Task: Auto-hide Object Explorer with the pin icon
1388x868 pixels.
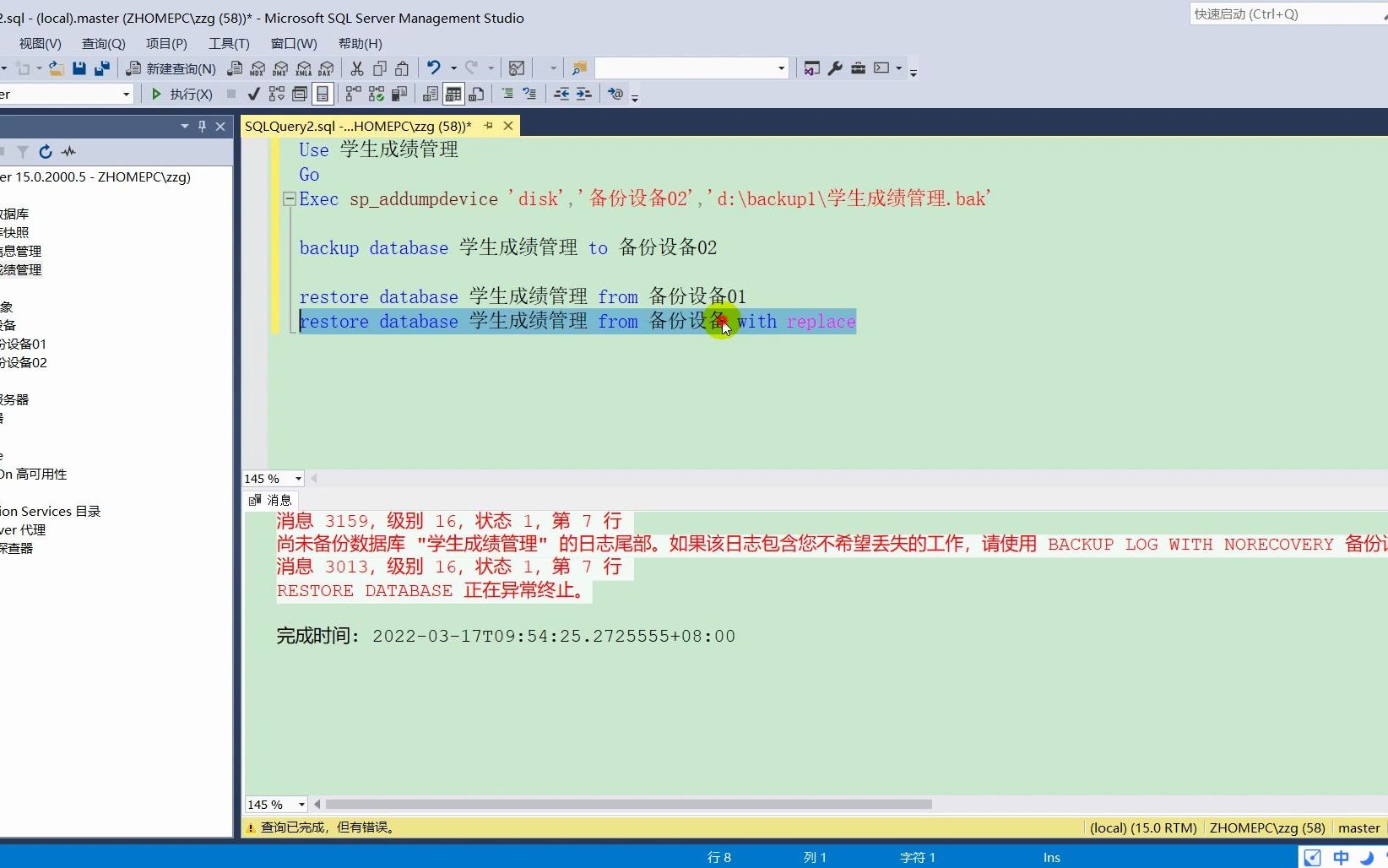Action: (202, 126)
